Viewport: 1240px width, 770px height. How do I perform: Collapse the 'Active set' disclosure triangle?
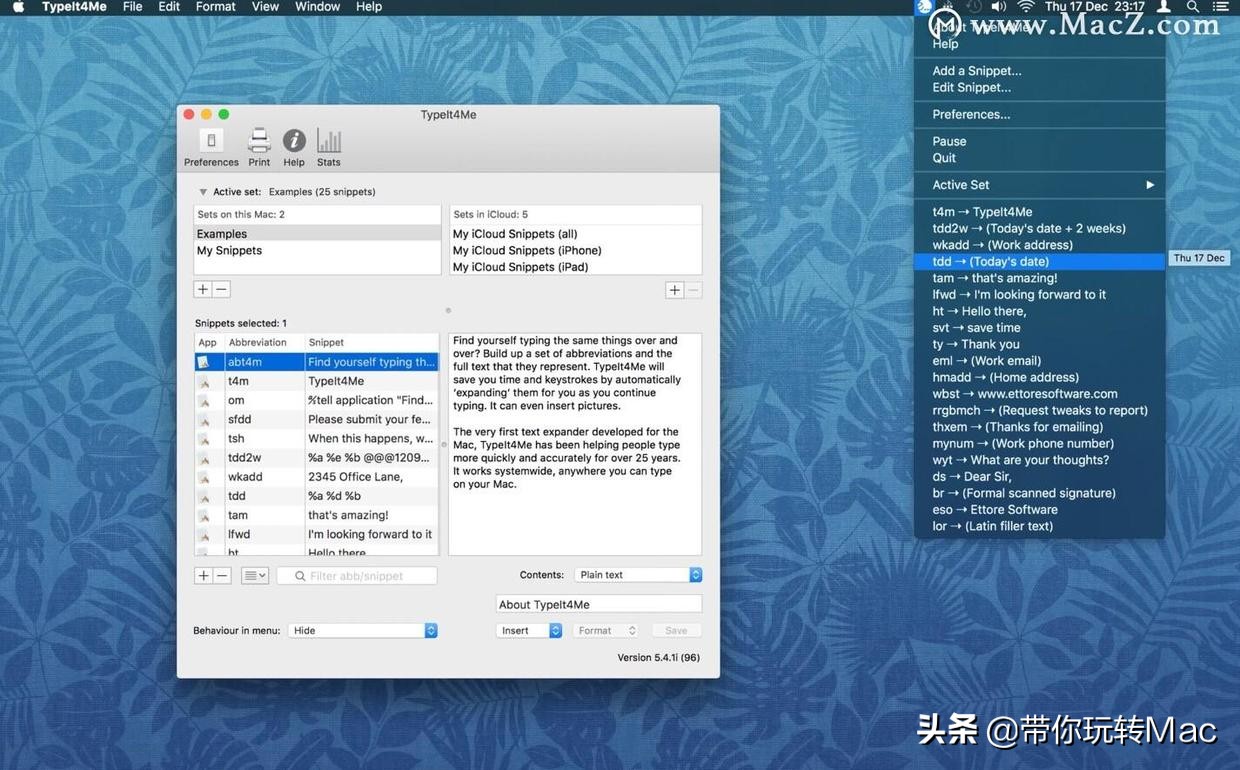(x=203, y=191)
